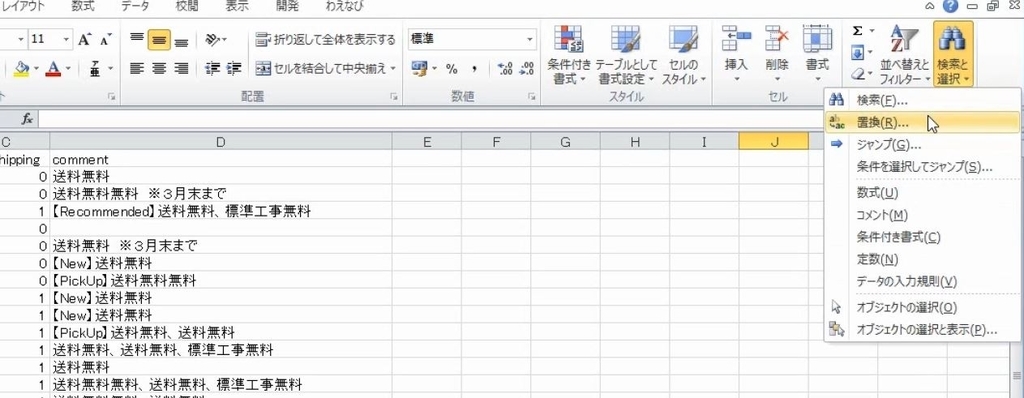Image resolution: width=1024 pixels, height=398 pixels.
Task: Open 並べ替えとフィルター sort menu
Action: pos(904,55)
